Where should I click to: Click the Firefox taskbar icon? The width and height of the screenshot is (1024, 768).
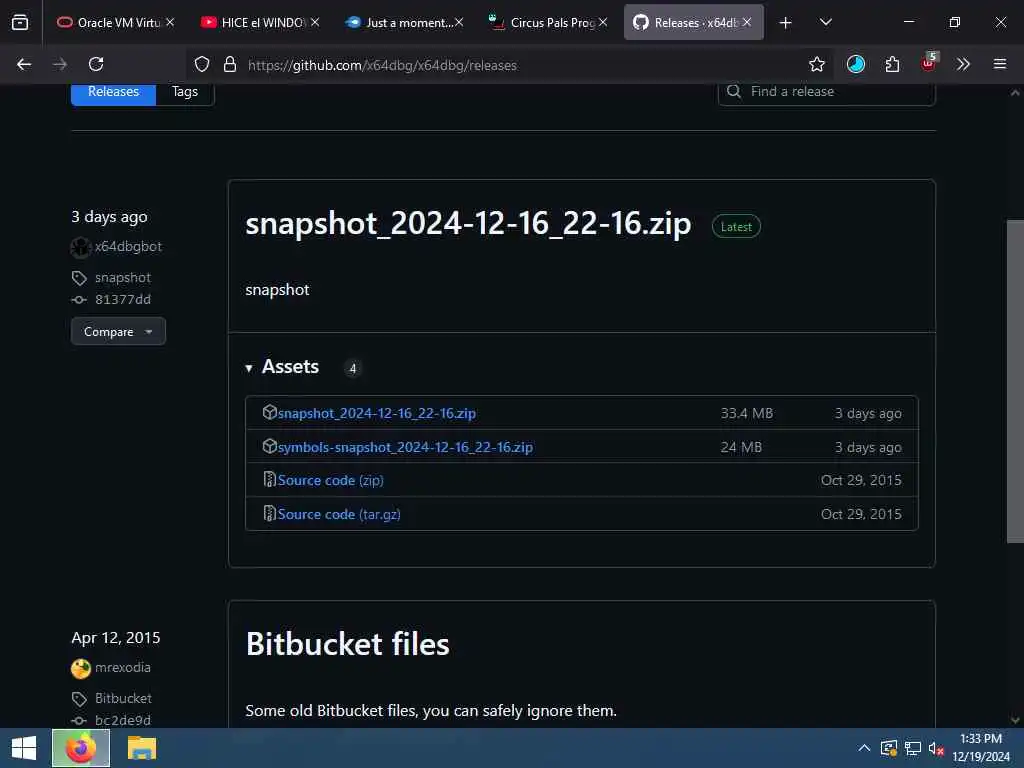pyautogui.click(x=81, y=748)
